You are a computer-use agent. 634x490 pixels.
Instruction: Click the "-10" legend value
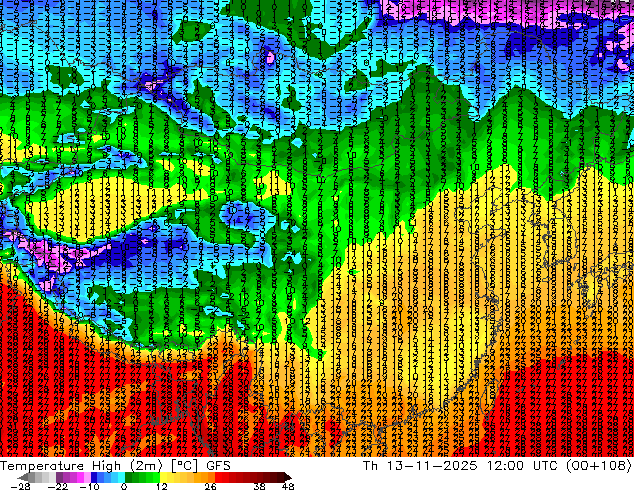[89, 486]
